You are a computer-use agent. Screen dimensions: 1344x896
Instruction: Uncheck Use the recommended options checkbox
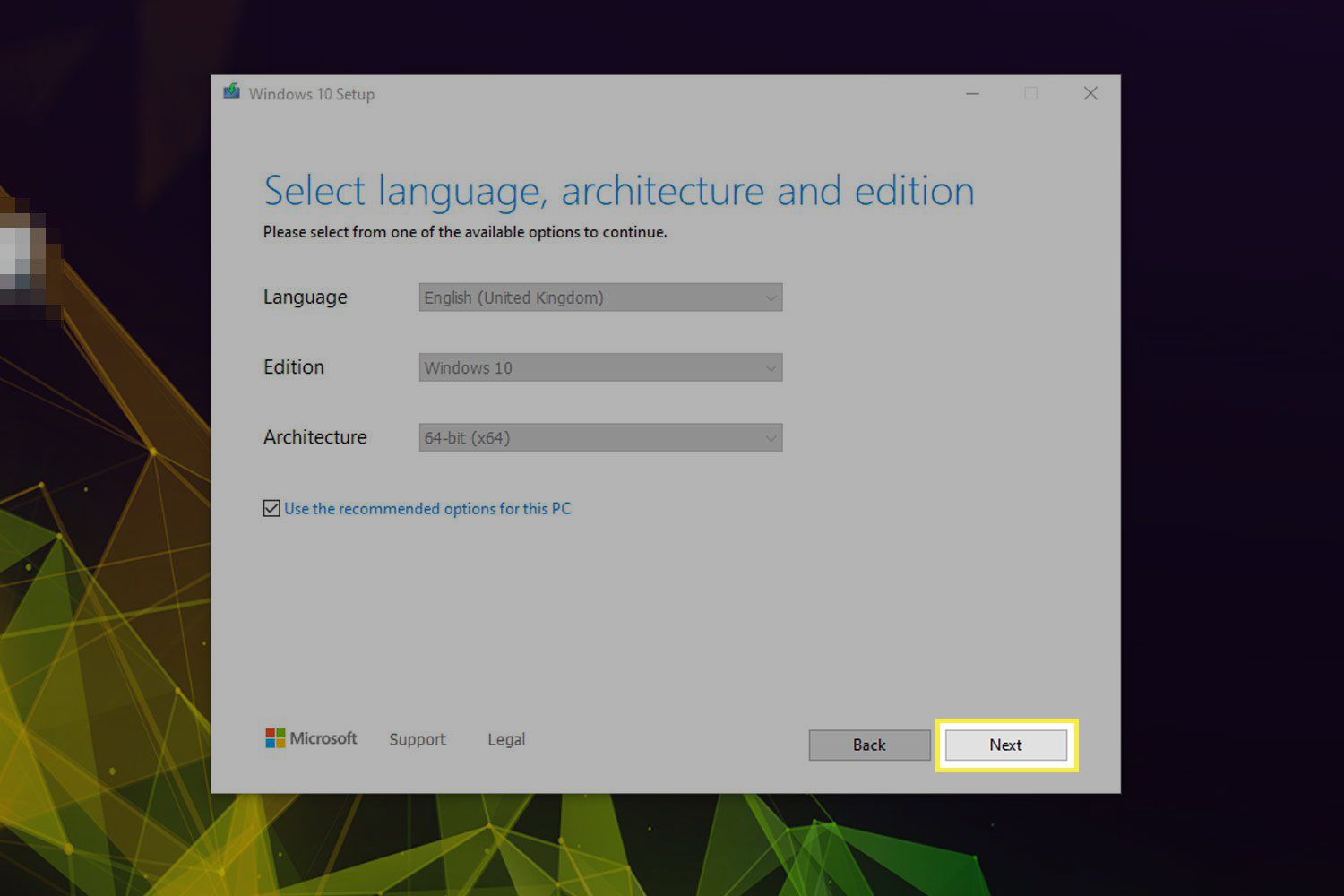271,509
